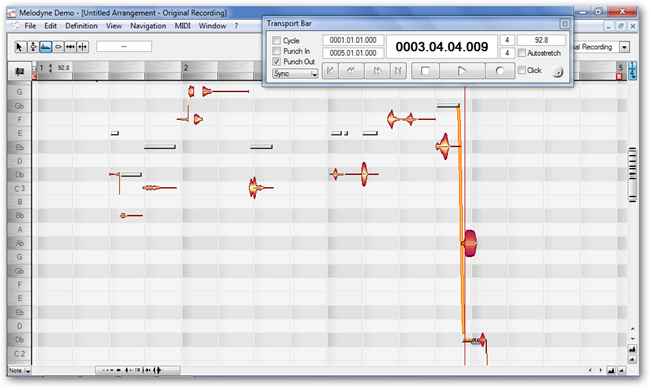The image size is (650, 388).
Task: Click the rewind transport button
Action: pyautogui.click(x=351, y=71)
